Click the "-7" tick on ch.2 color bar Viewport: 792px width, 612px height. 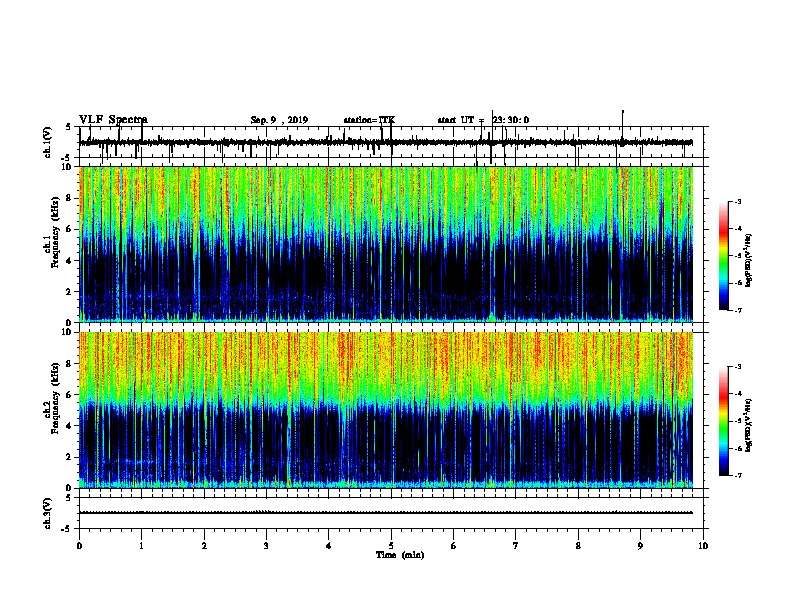coord(738,475)
